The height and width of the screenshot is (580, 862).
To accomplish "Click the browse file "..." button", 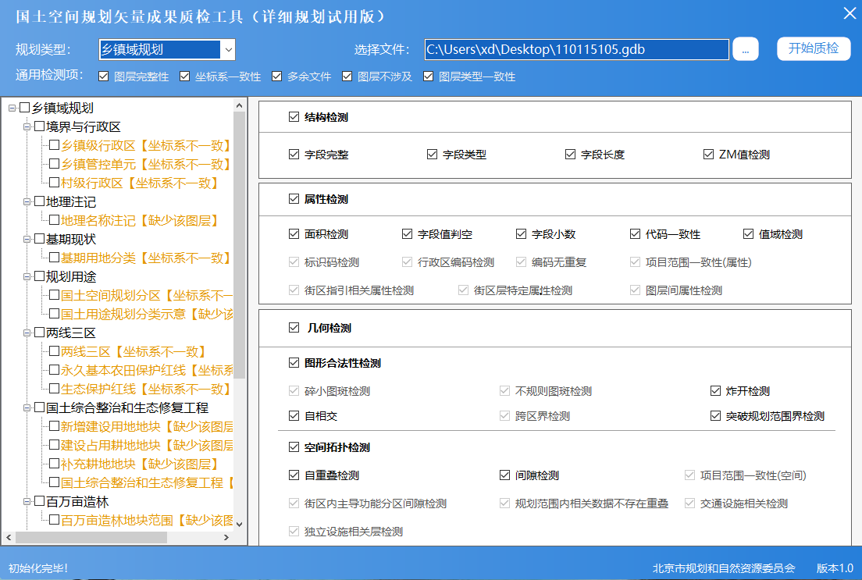I will [x=746, y=50].
